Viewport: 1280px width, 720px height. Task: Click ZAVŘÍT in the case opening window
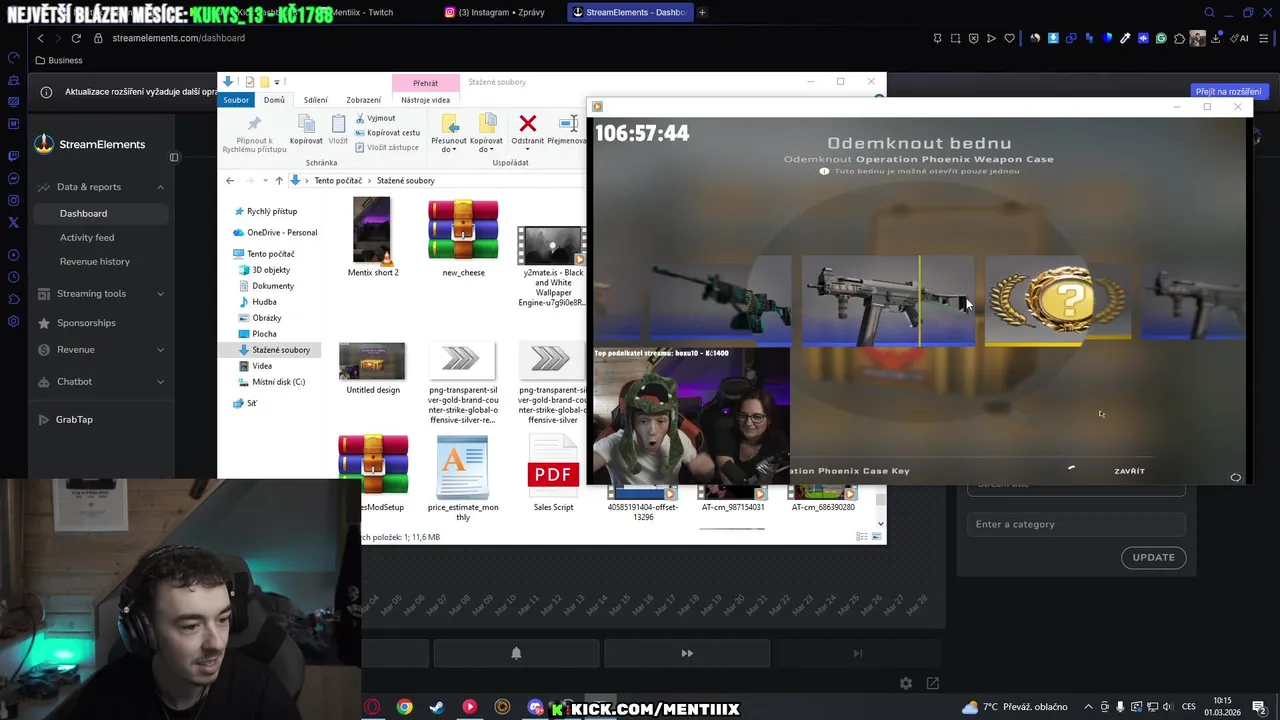pyautogui.click(x=1129, y=471)
